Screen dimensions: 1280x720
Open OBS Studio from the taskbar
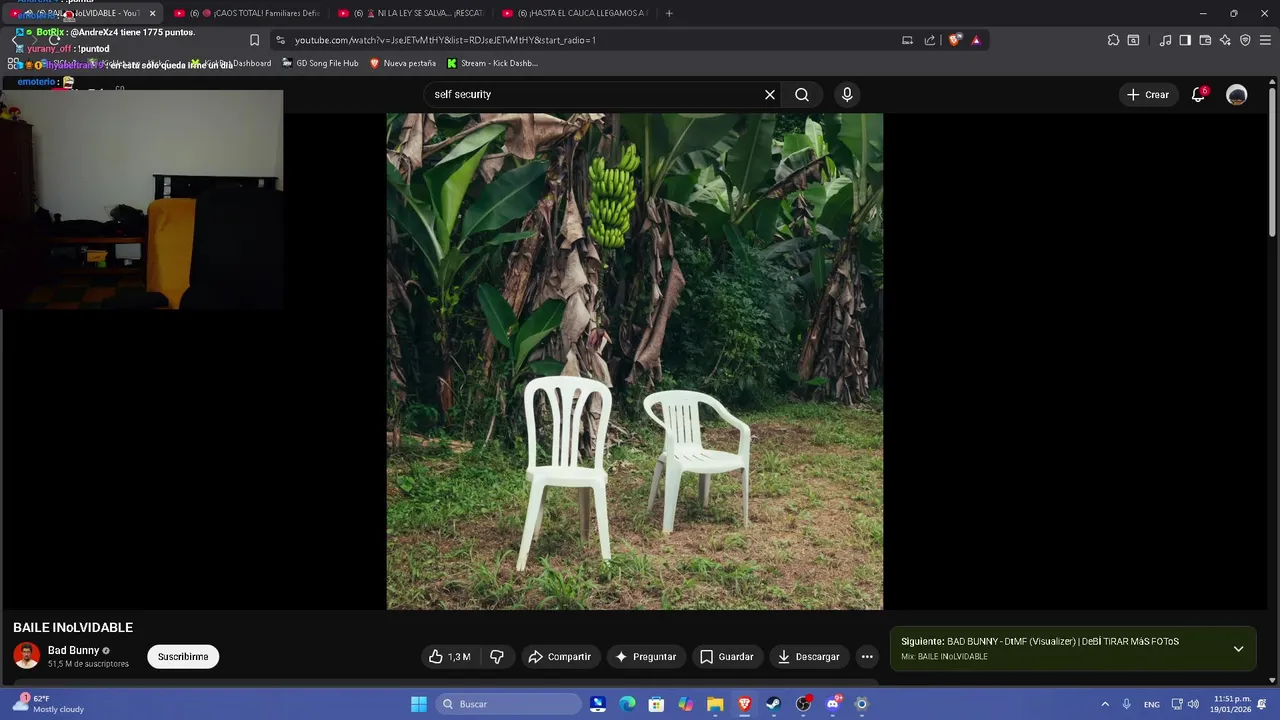pyautogui.click(x=803, y=704)
